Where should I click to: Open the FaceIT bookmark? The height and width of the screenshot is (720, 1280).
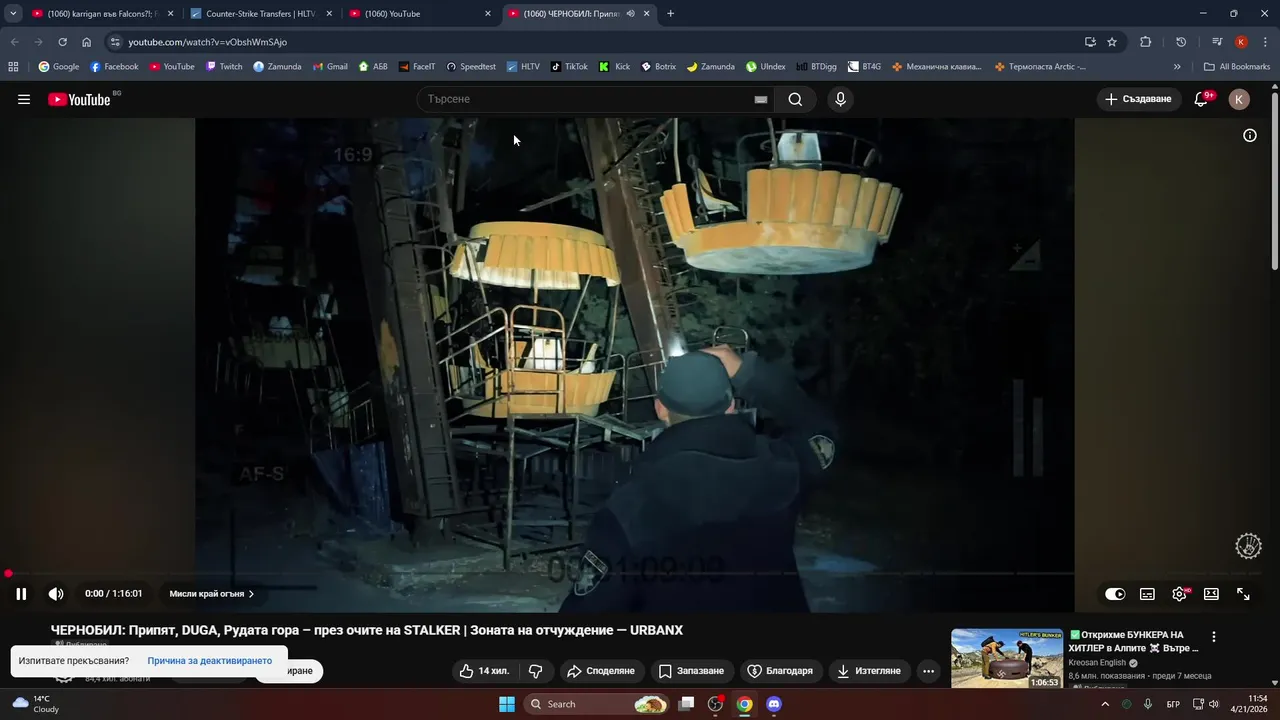point(416,67)
